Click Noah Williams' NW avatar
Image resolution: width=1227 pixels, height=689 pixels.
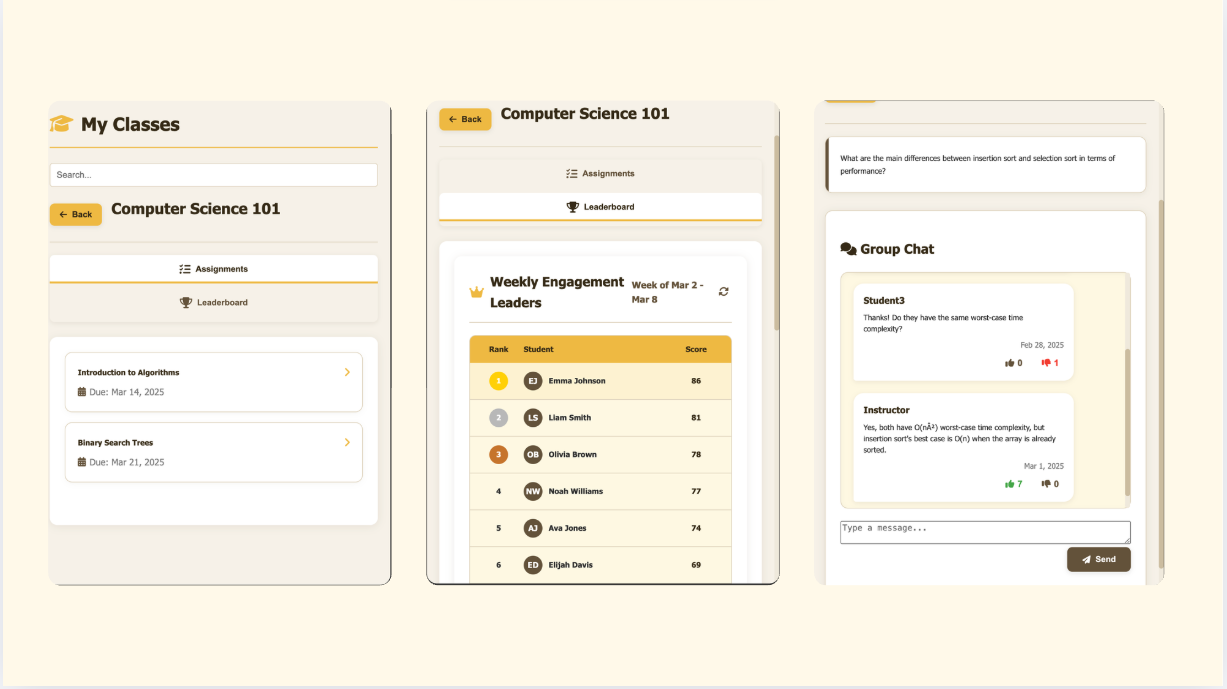tap(533, 491)
